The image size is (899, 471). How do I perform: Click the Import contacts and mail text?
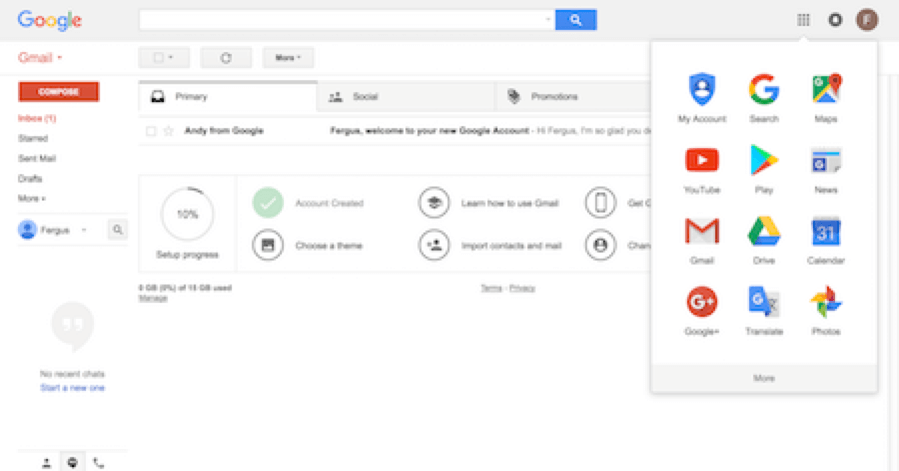(511, 246)
